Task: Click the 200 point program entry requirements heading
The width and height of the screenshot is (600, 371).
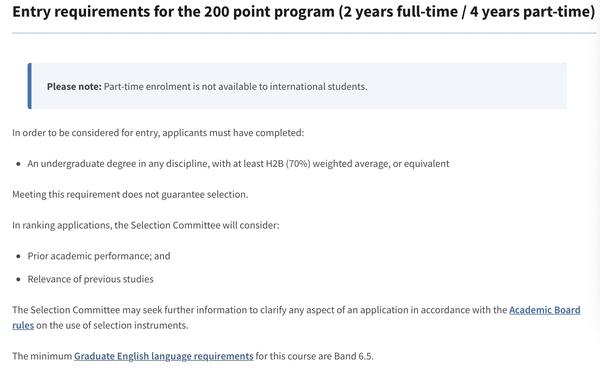Action: click(303, 12)
